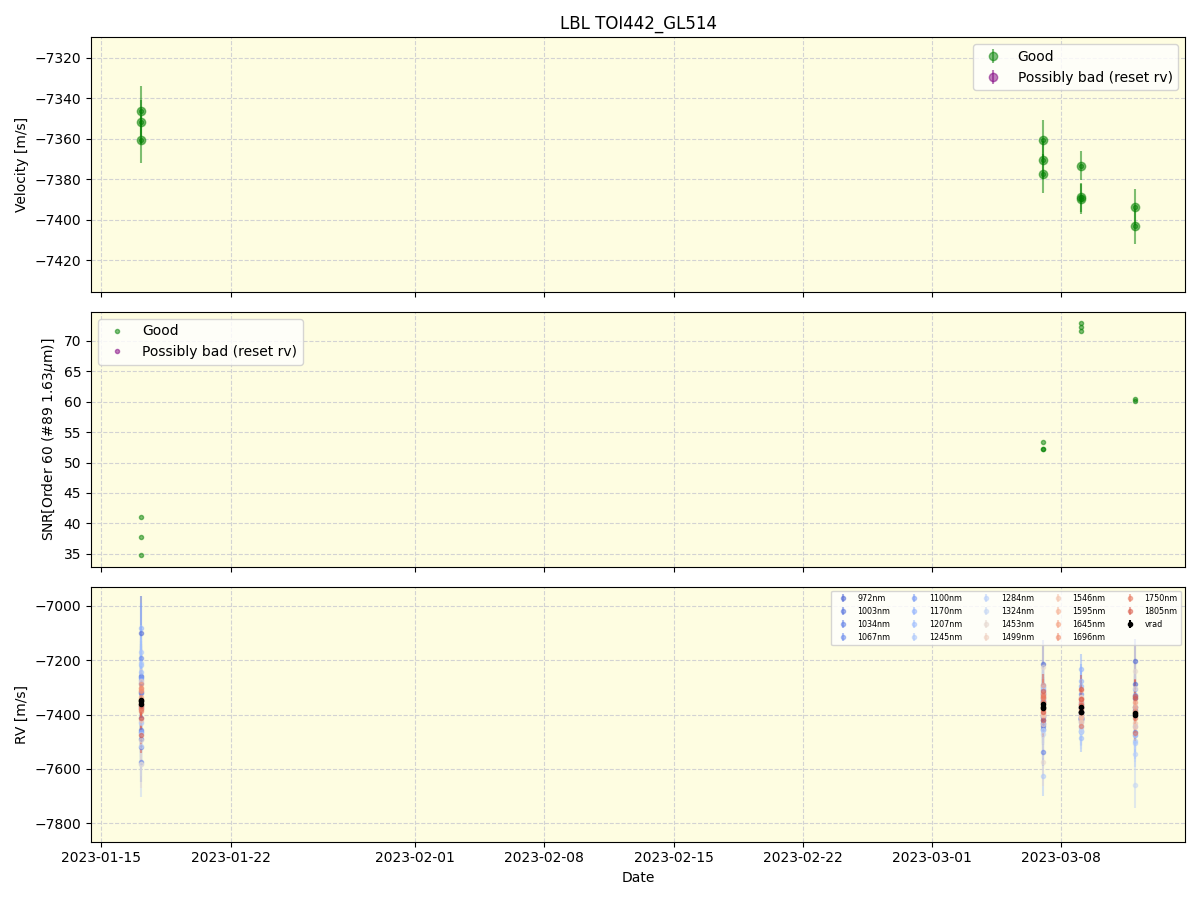The width and height of the screenshot is (1200, 900).
Task: Click the 1003nm legend entry
Action: pyautogui.click(x=863, y=611)
